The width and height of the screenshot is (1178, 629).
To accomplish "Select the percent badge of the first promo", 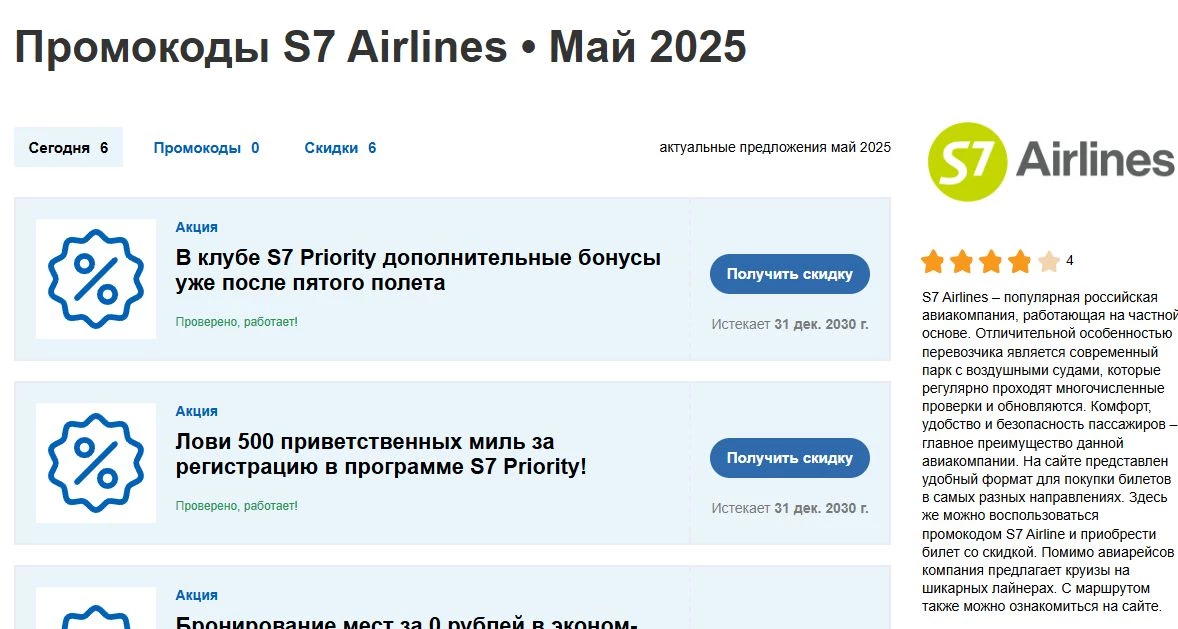I will [x=95, y=277].
